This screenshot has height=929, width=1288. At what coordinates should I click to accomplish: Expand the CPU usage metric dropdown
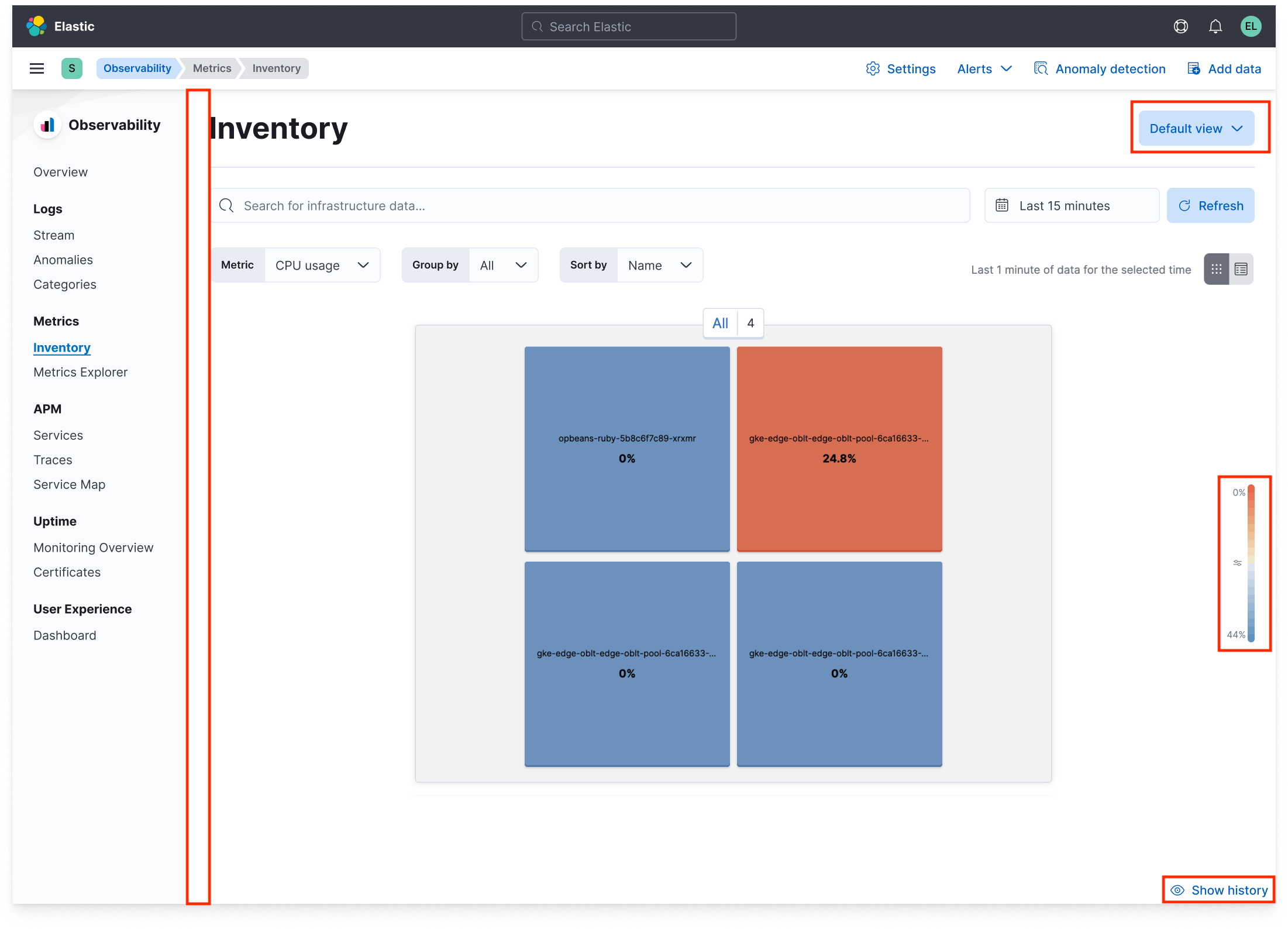click(x=321, y=264)
